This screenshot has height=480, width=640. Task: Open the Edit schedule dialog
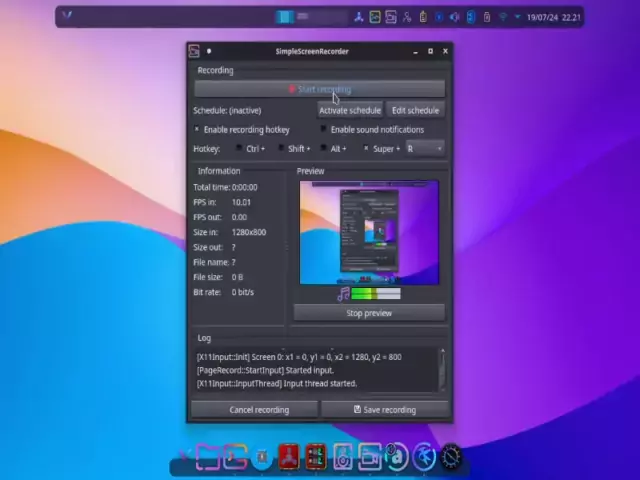415,110
